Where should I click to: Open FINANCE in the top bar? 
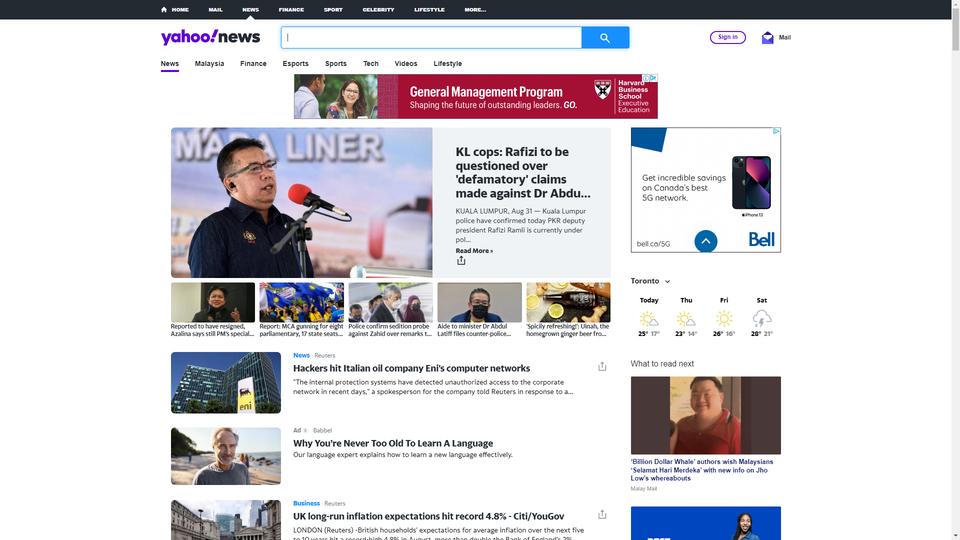[x=291, y=10]
